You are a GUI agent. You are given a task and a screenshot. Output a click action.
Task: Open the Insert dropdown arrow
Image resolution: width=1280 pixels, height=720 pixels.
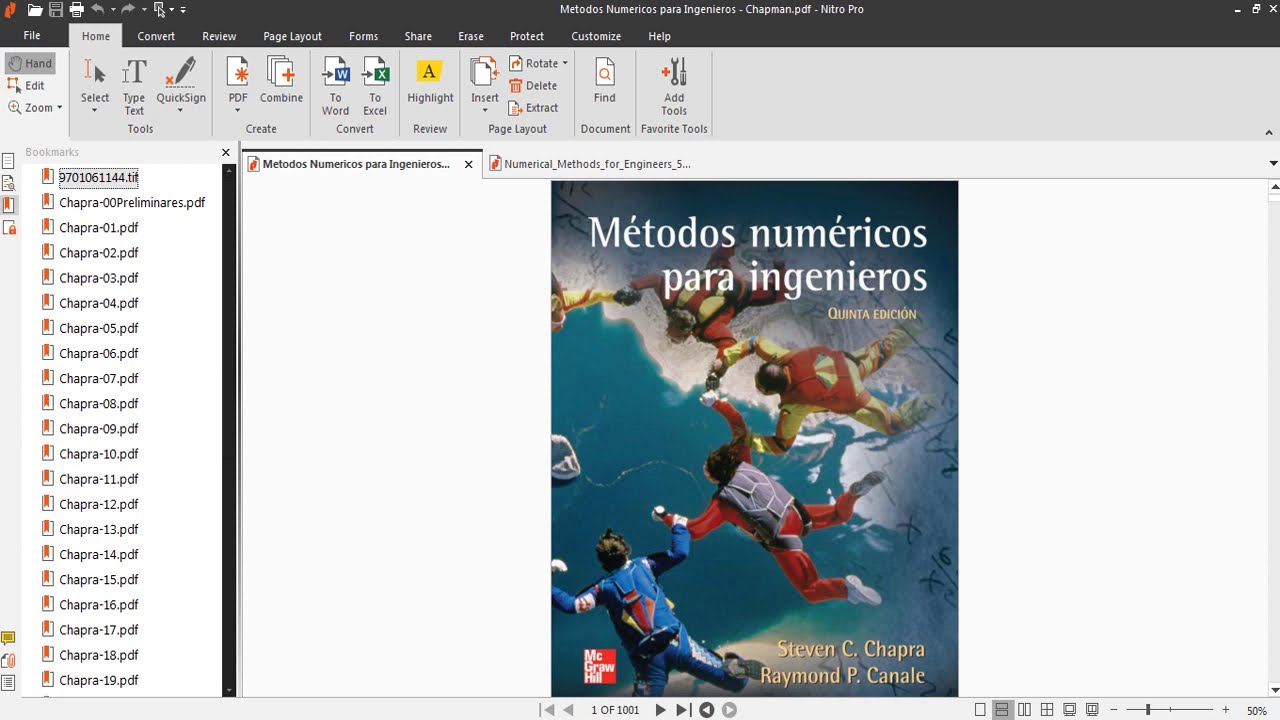pyautogui.click(x=485, y=110)
